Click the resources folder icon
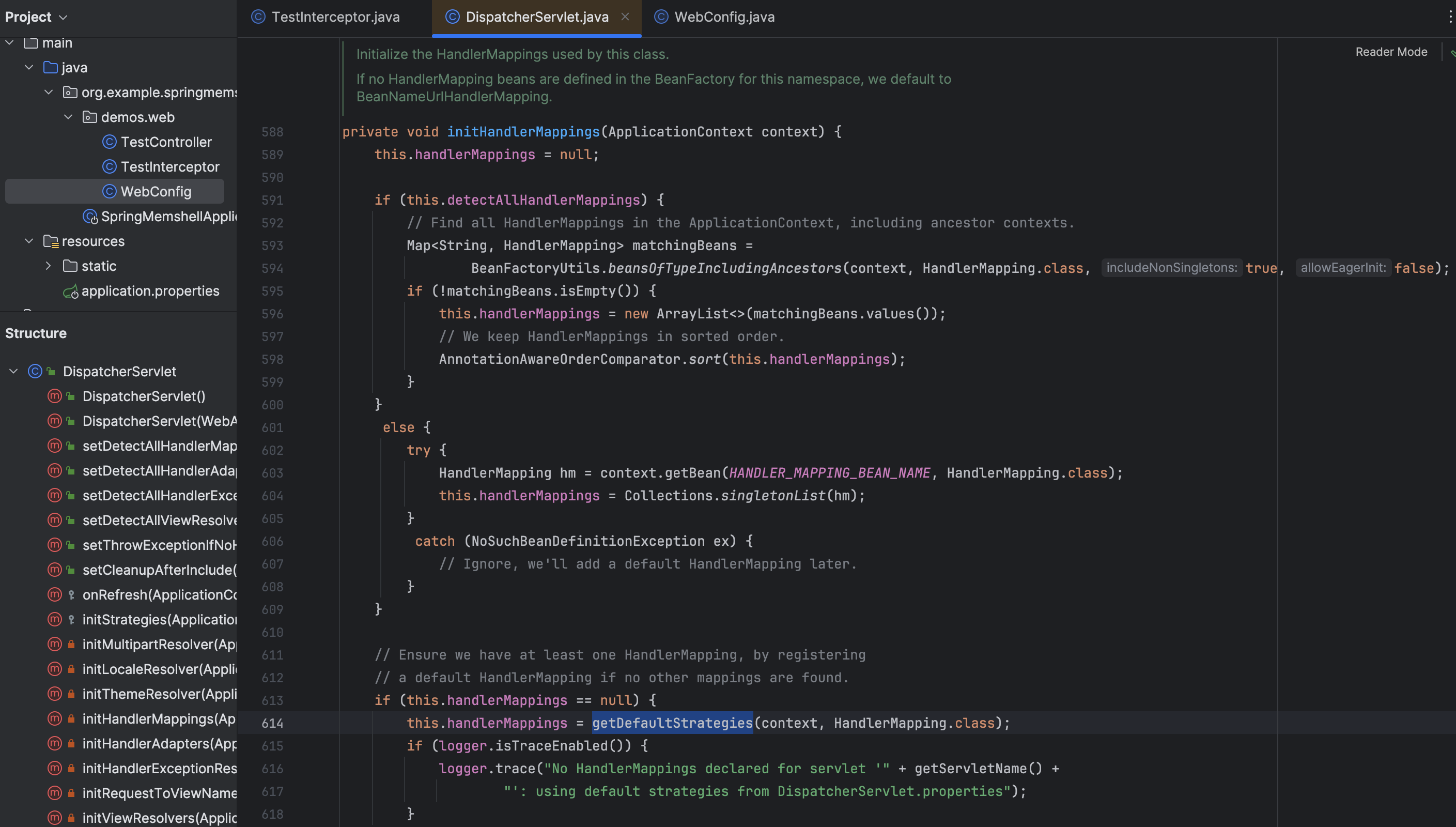The image size is (1456, 827). click(x=51, y=241)
